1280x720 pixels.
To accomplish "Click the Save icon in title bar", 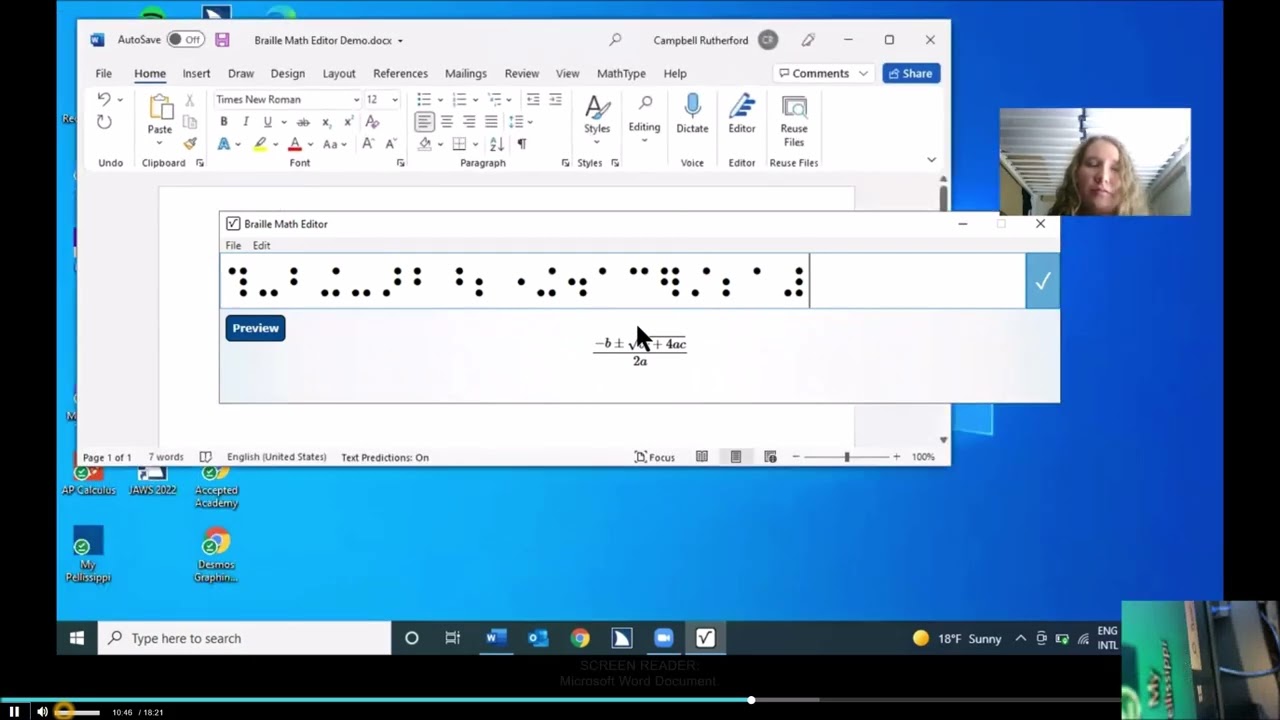I will [222, 40].
